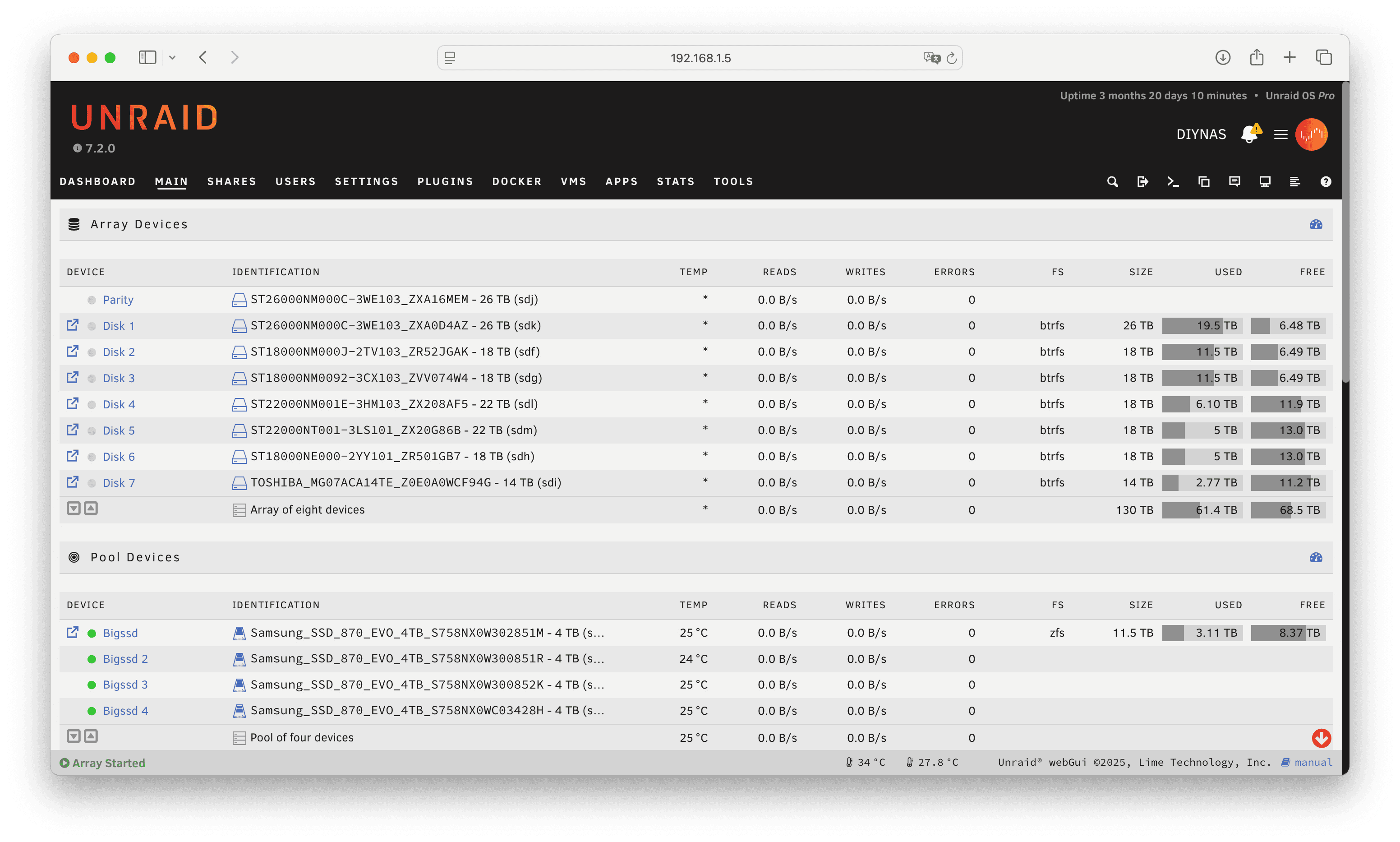Open the Settings menu tab
The height and width of the screenshot is (842, 1400).
[x=366, y=181]
